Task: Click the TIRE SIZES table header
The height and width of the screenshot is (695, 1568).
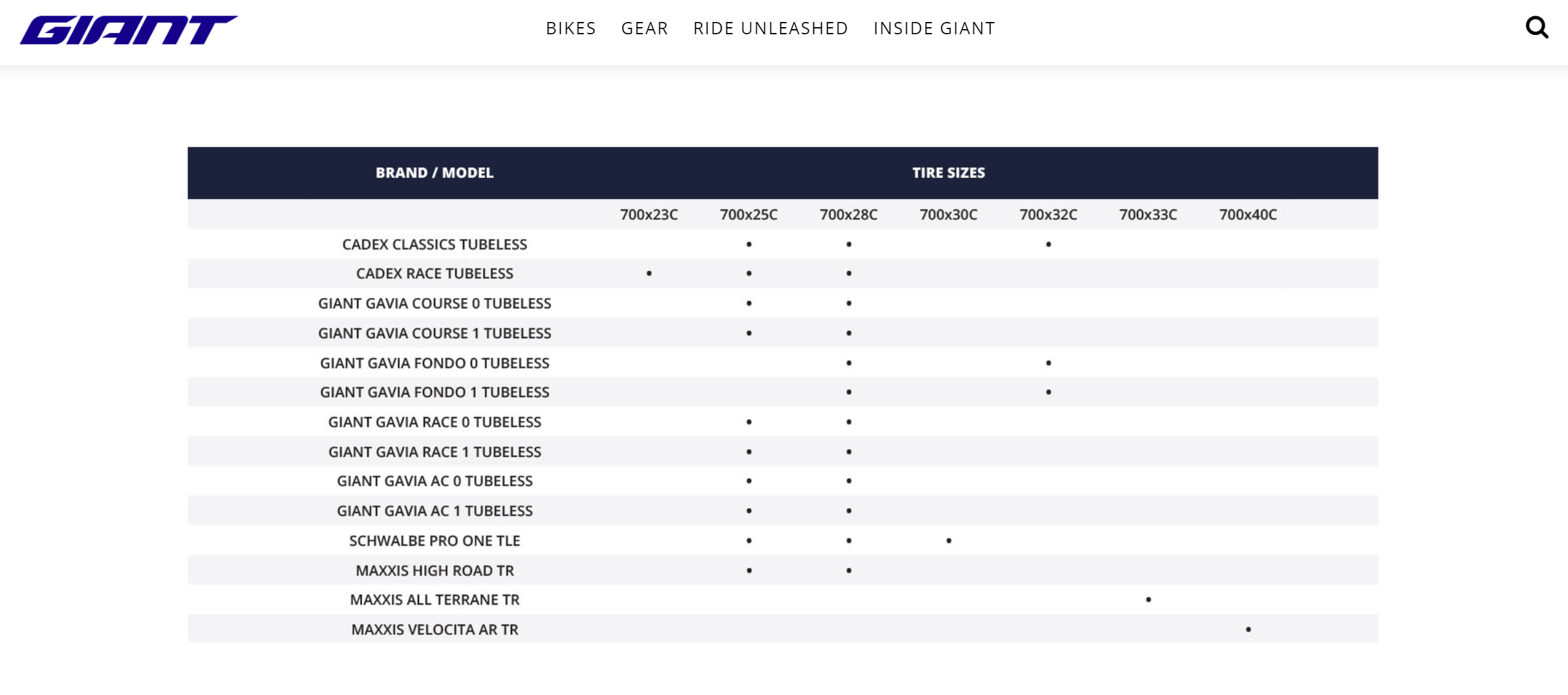Action: point(949,173)
